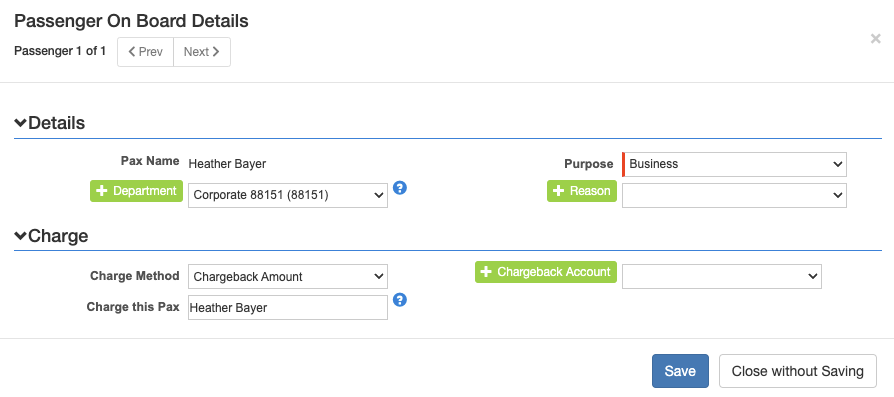This screenshot has height=397, width=894.
Task: Open the empty Reason dropdown
Action: coord(734,195)
